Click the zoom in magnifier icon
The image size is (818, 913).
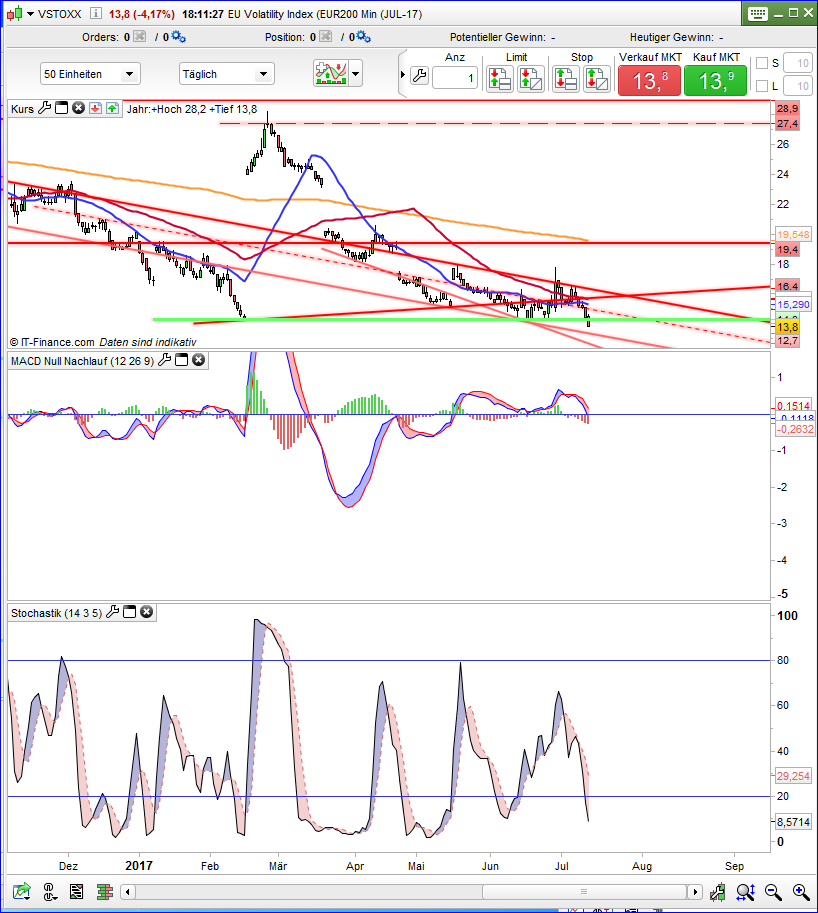pyautogui.click(x=801, y=891)
